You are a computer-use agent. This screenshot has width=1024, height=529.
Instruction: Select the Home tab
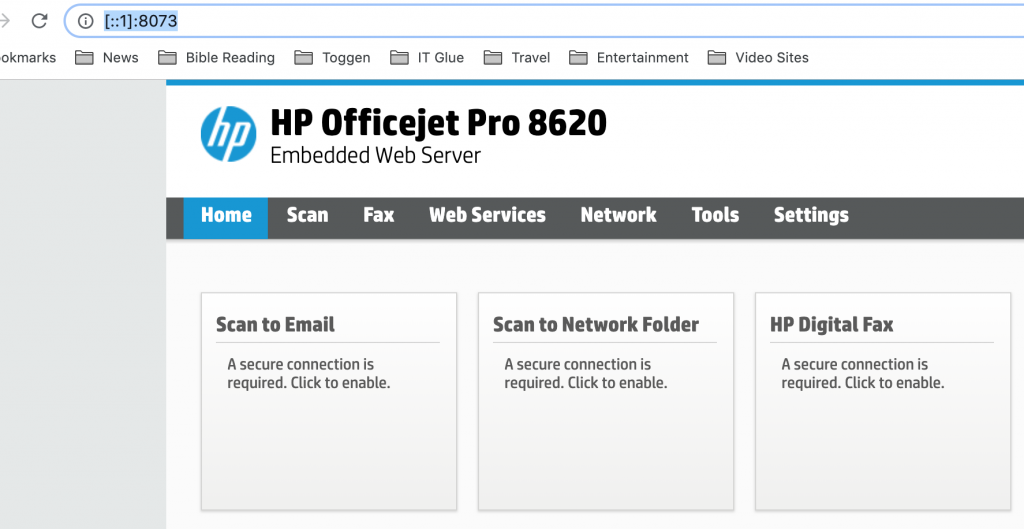click(x=226, y=218)
